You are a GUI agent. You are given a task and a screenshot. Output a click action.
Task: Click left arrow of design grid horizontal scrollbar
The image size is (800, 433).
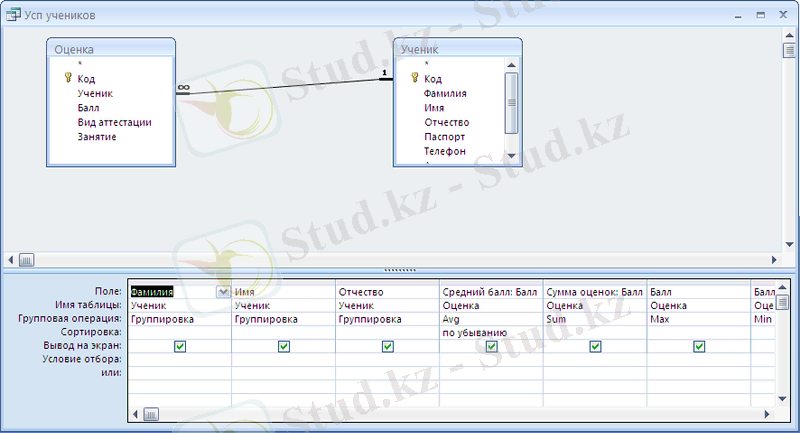135,414
